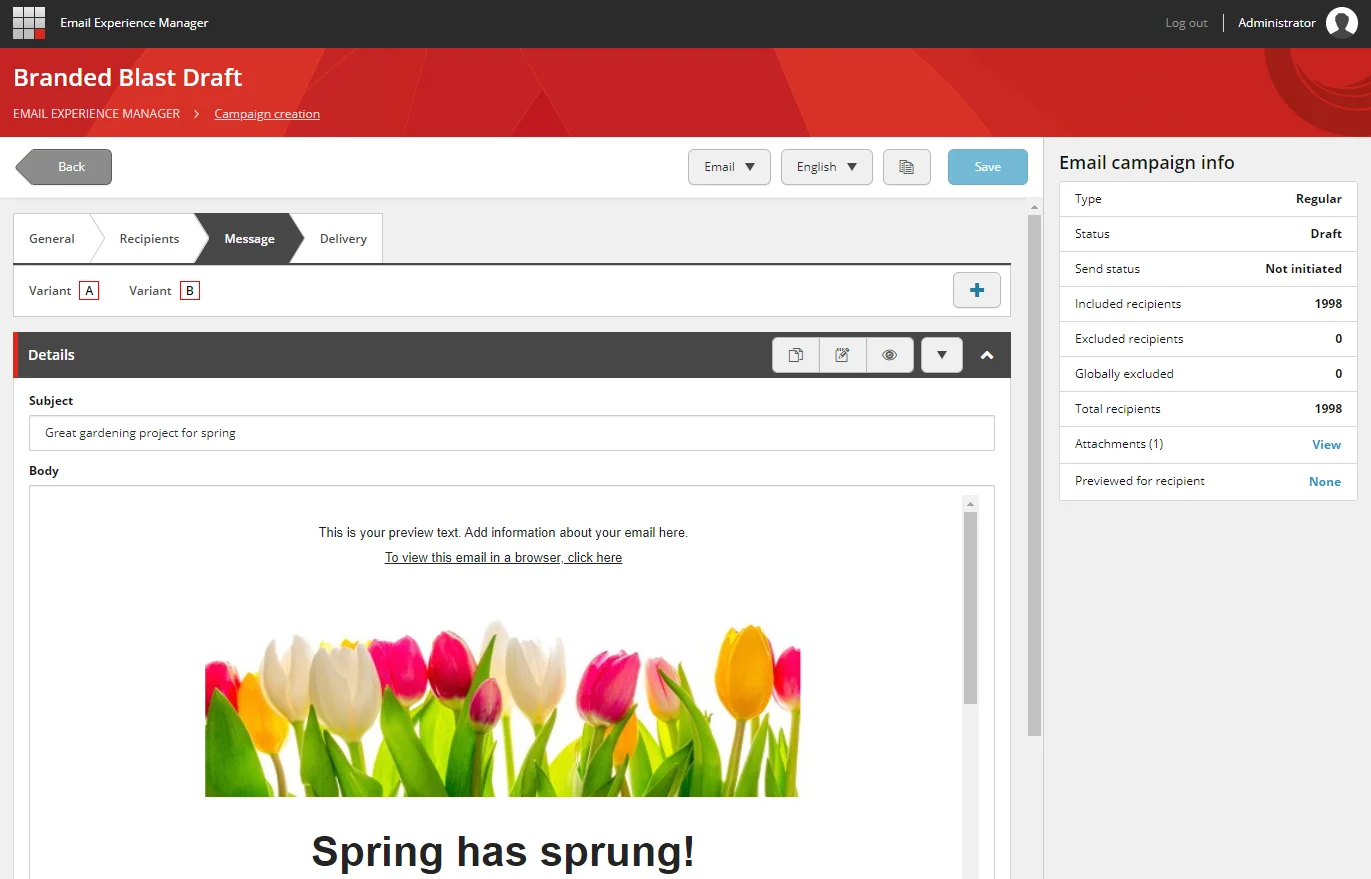Open the Email dropdown
1371x879 pixels.
[x=729, y=167]
